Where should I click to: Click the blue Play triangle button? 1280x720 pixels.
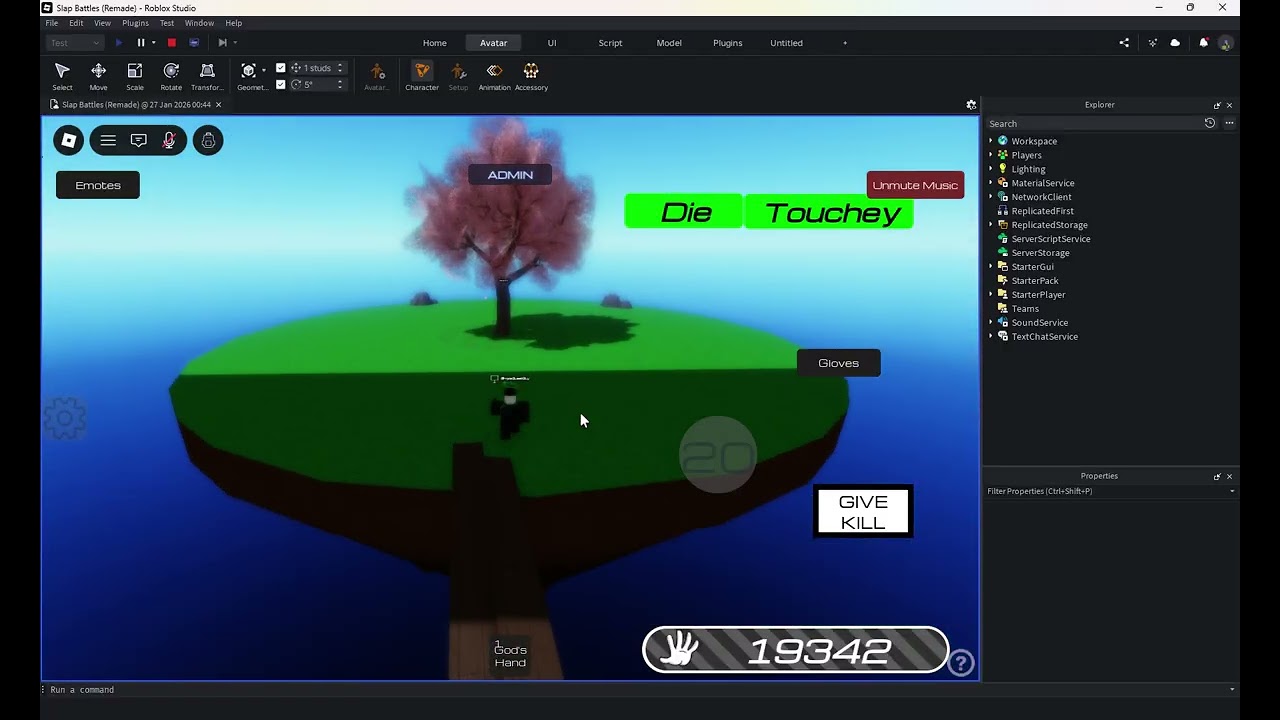click(x=119, y=43)
